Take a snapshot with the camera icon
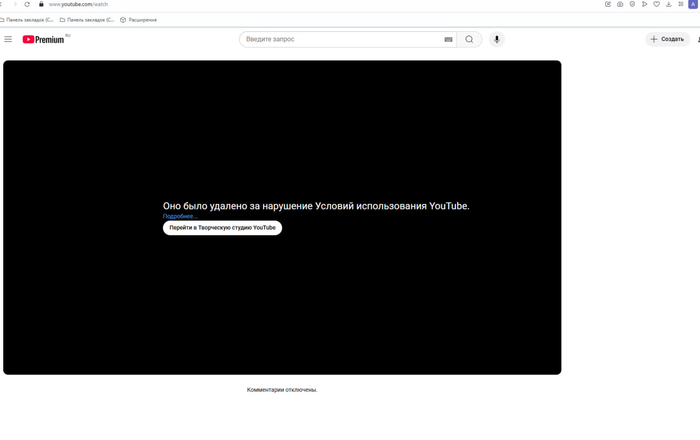Screen dimensions: 700x440 click(x=620, y=4)
